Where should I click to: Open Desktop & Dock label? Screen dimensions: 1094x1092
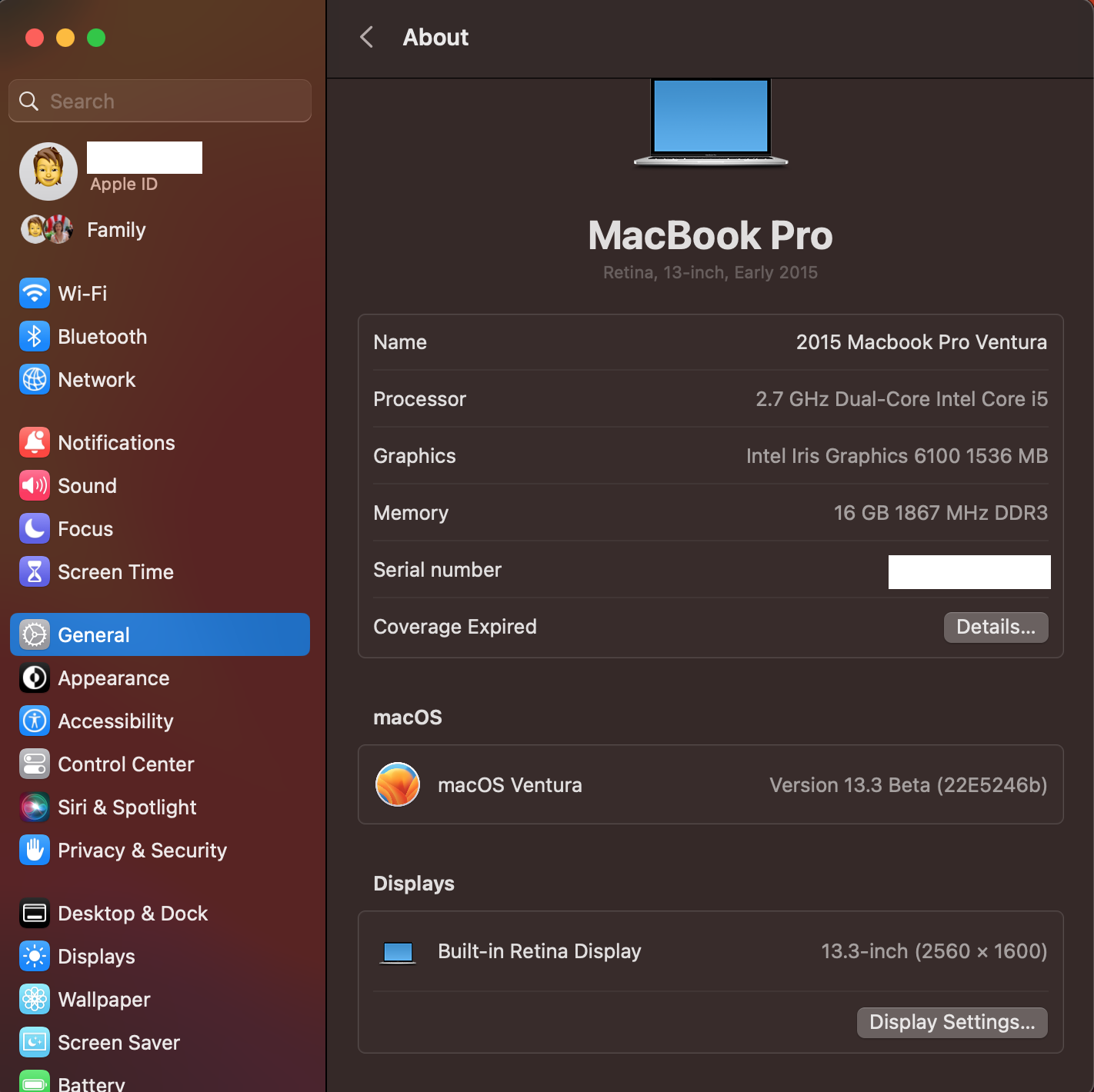(x=133, y=914)
